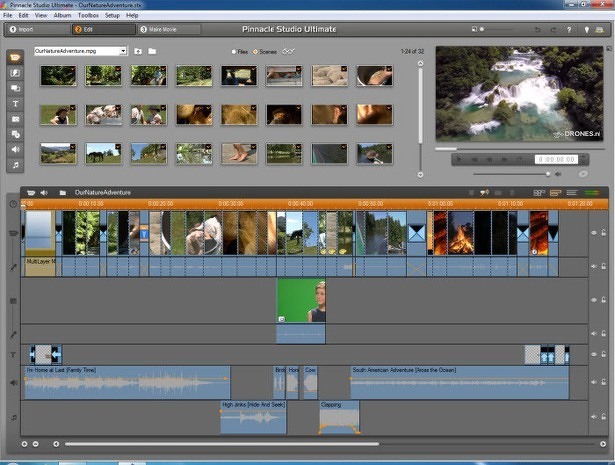Select the Scenes radio button

256,50
